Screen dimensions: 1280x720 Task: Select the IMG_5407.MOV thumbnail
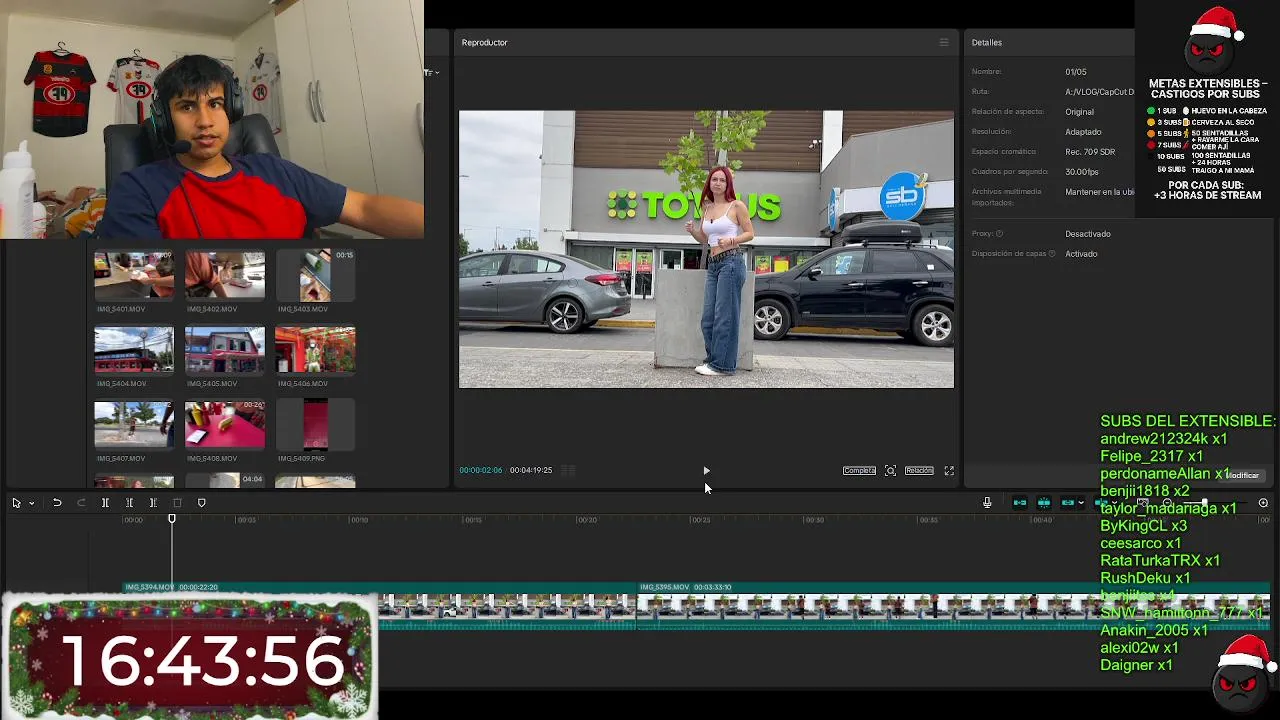(134, 425)
